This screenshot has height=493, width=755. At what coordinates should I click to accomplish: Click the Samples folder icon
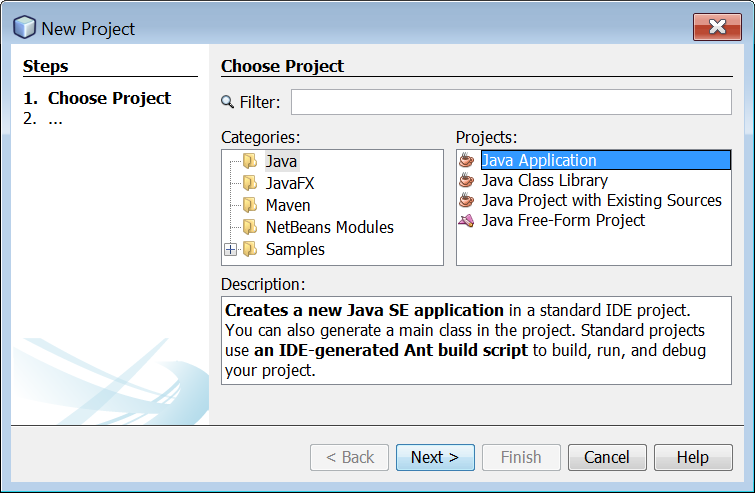pyautogui.click(x=250, y=249)
